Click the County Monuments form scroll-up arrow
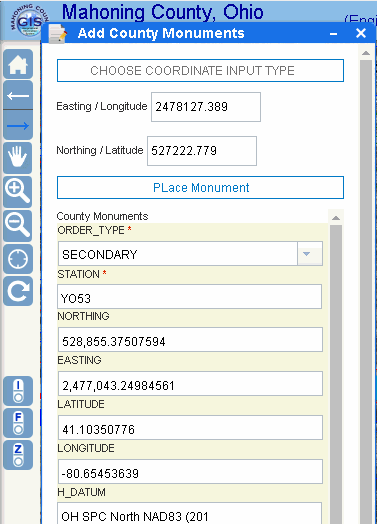Screen dimensions: 377x524 click(336, 218)
